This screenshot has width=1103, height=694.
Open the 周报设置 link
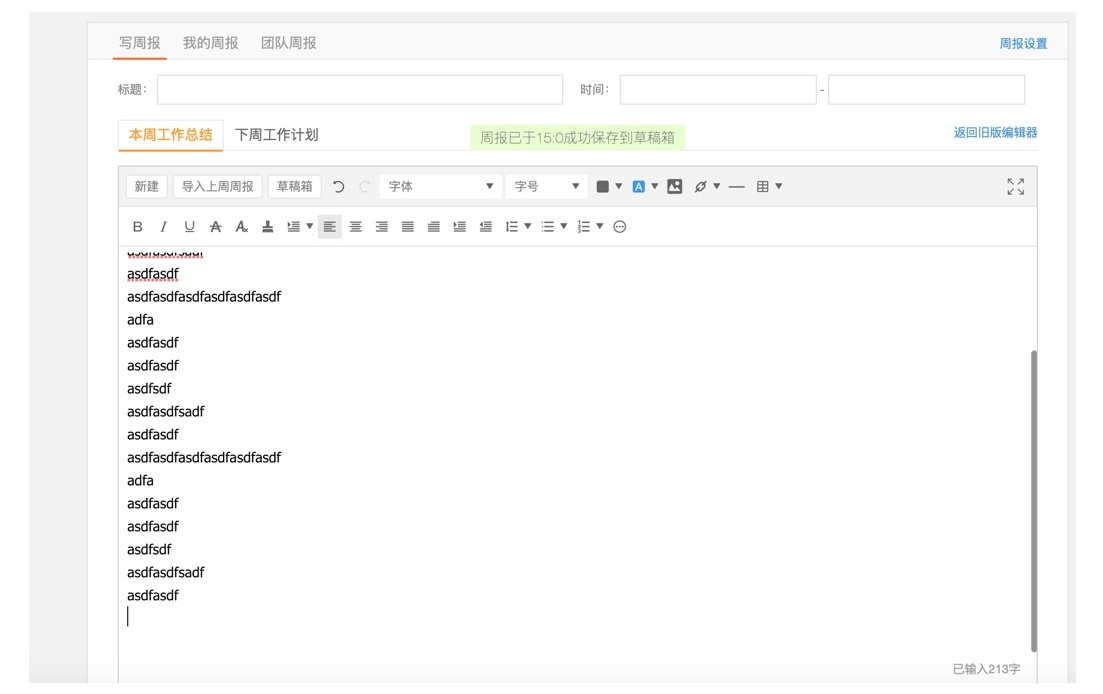1024,44
